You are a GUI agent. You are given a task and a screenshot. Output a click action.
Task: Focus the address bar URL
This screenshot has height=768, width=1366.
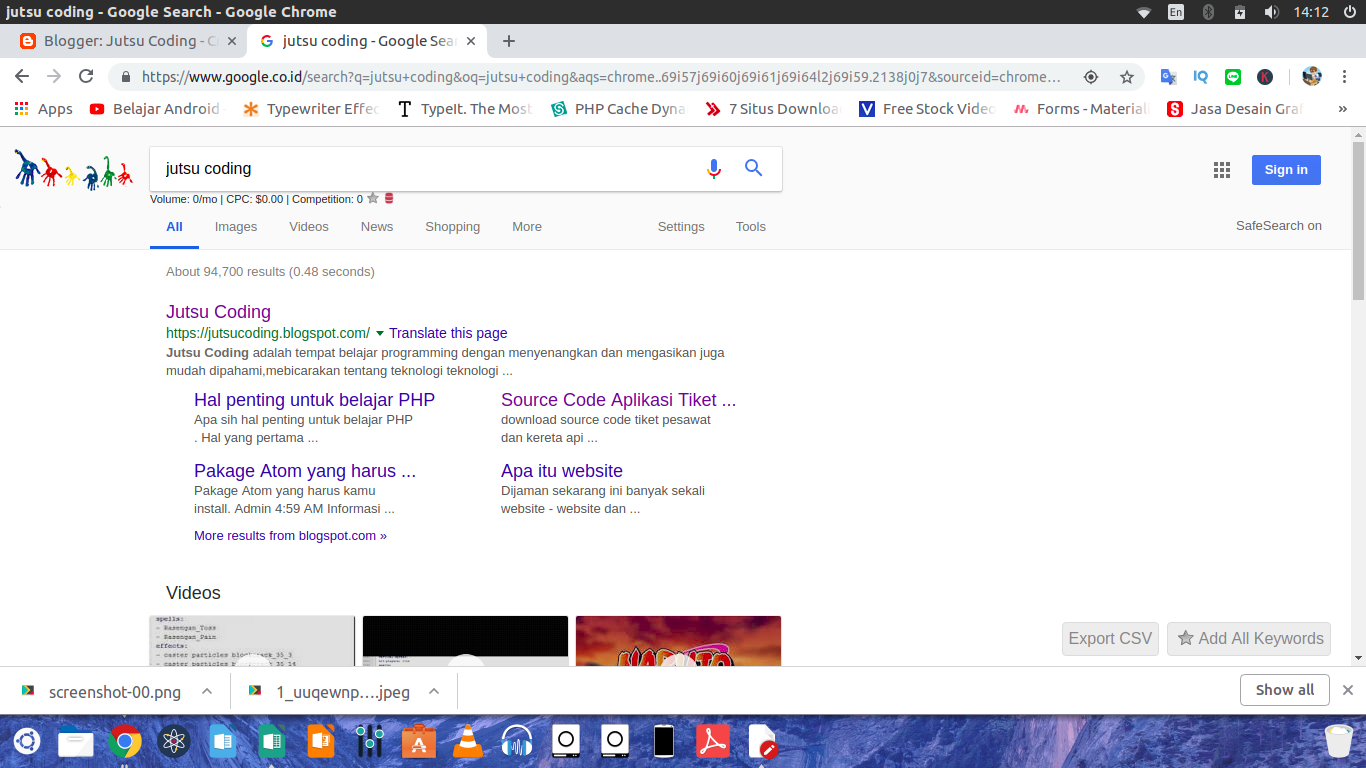point(600,77)
